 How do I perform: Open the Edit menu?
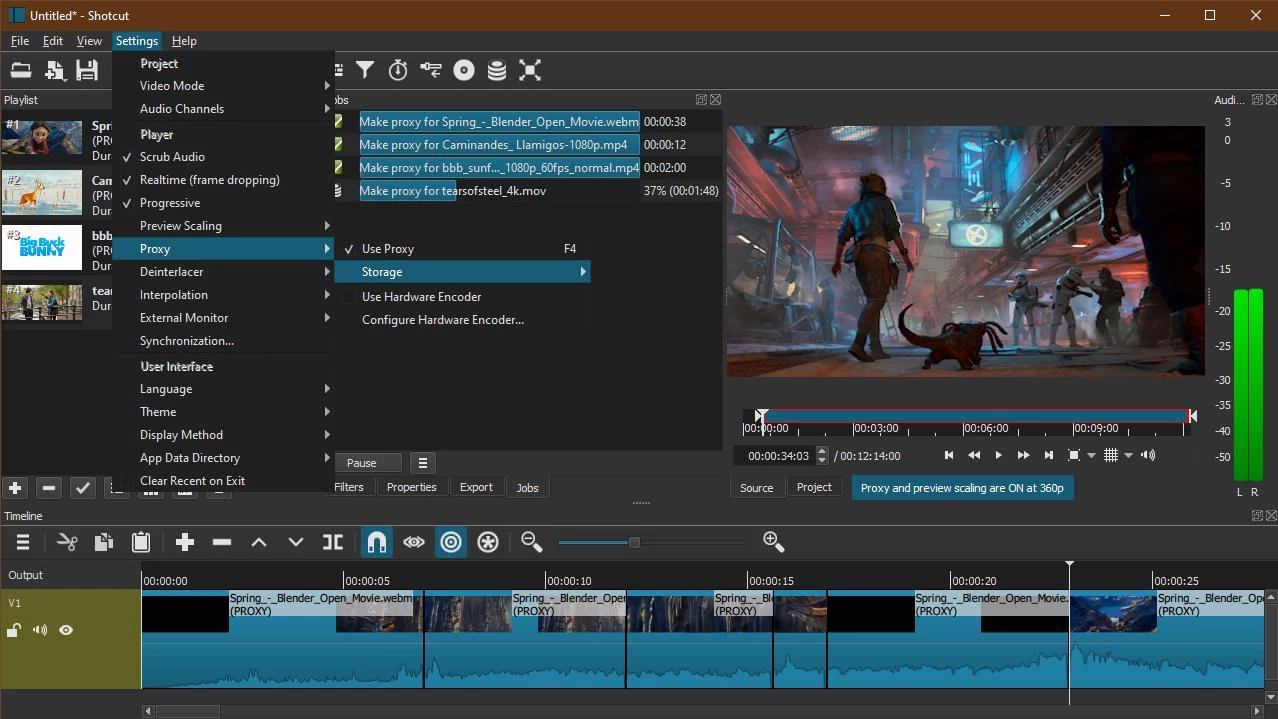click(53, 41)
